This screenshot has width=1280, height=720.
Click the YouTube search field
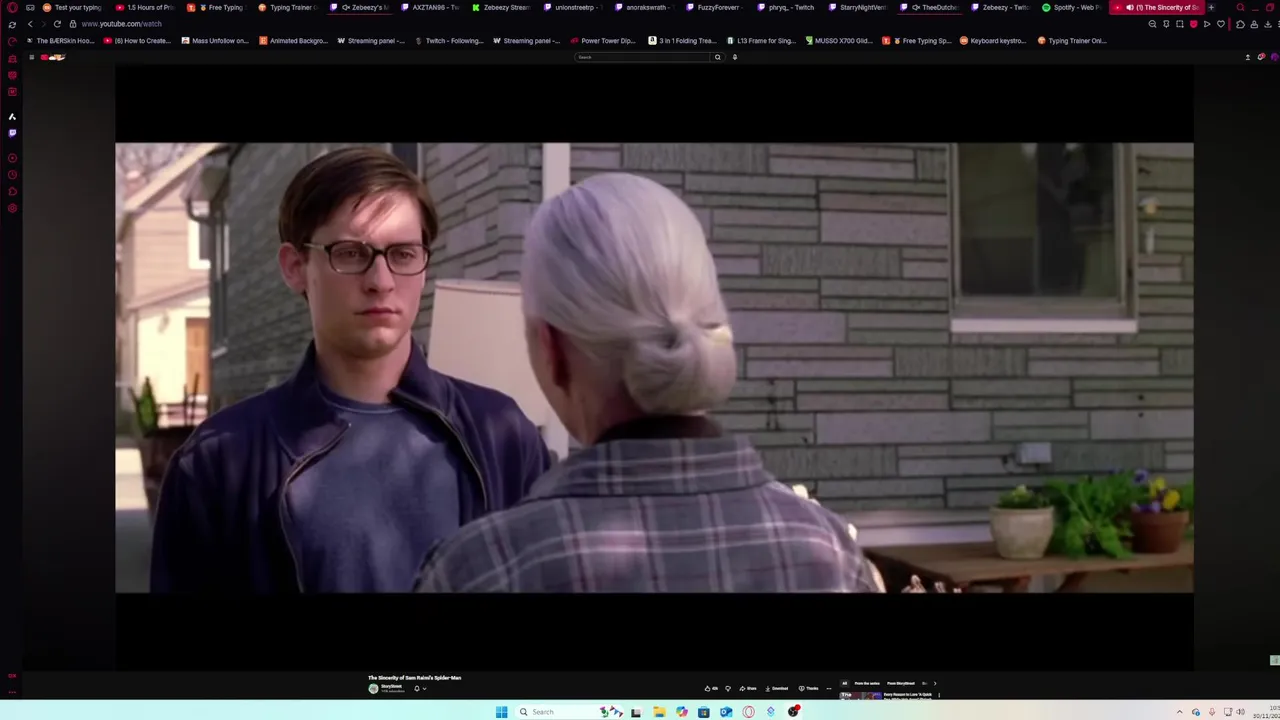[642, 57]
